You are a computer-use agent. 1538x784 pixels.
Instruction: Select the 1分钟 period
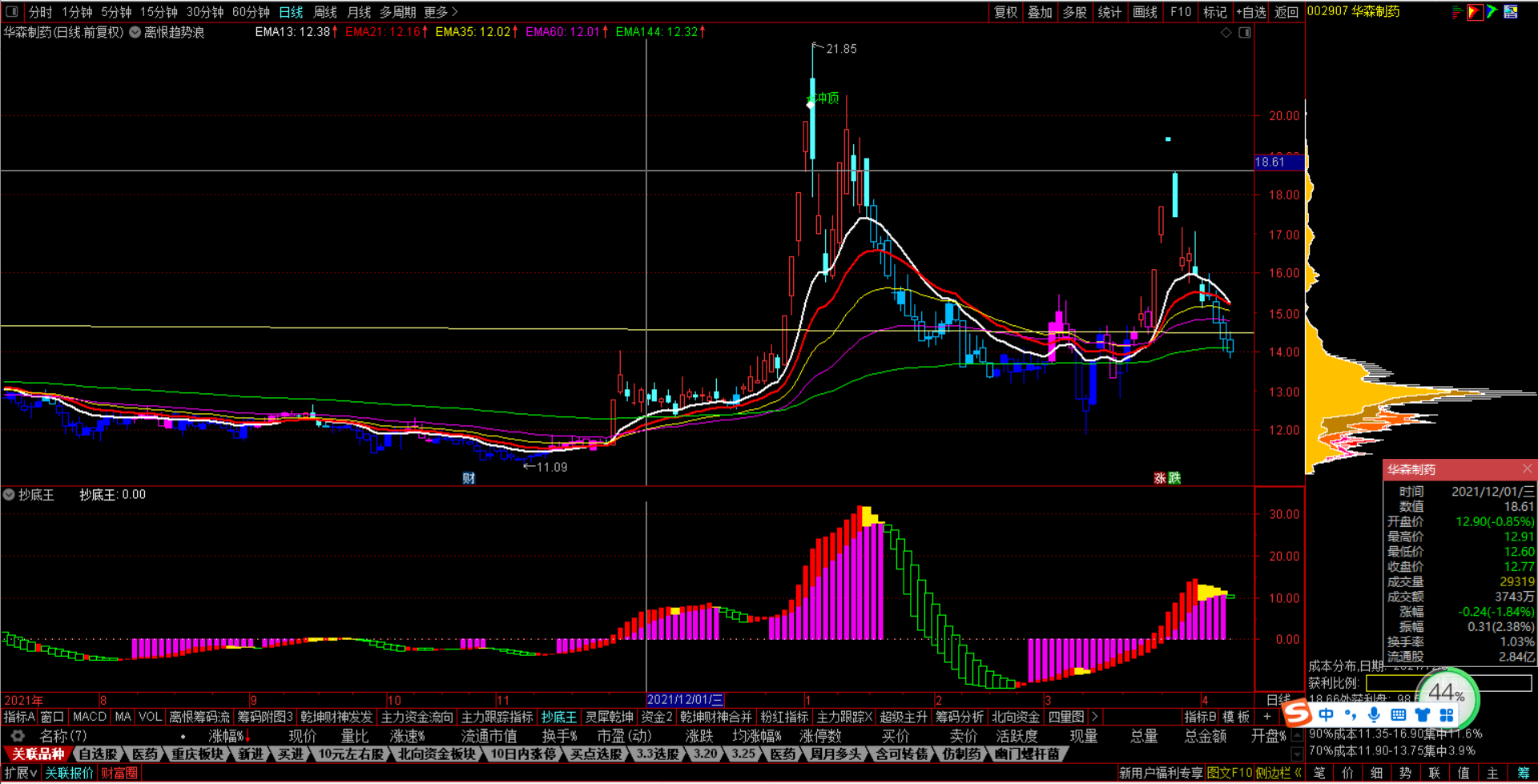(x=77, y=12)
